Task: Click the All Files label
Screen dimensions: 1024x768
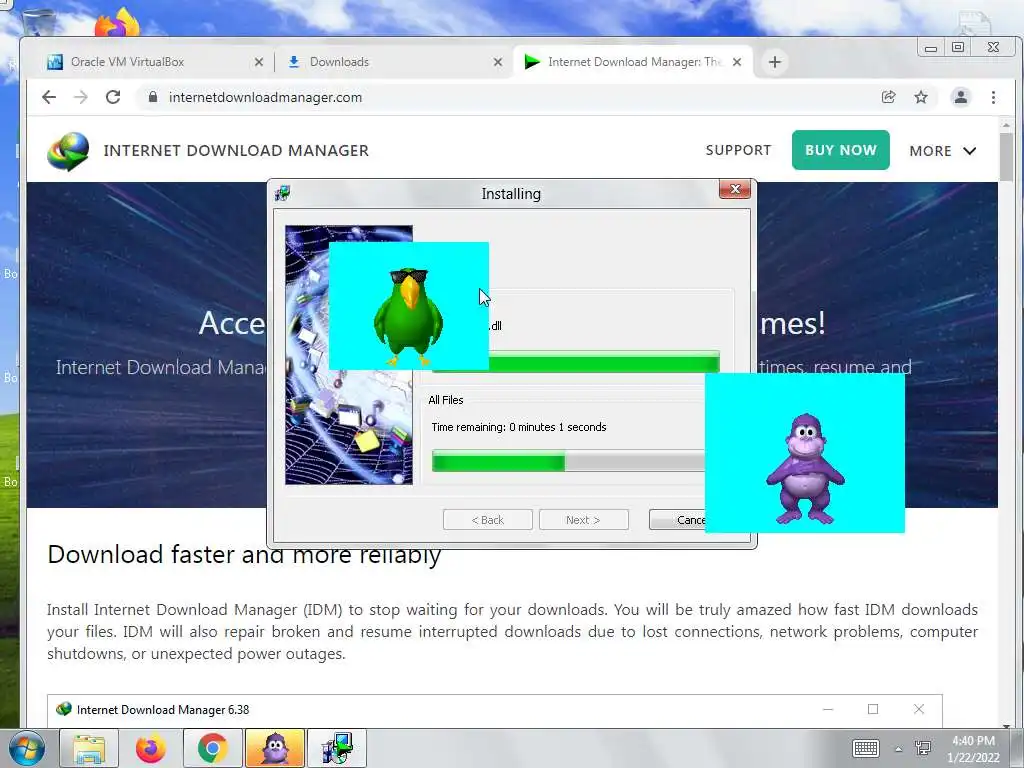Action: click(x=446, y=400)
